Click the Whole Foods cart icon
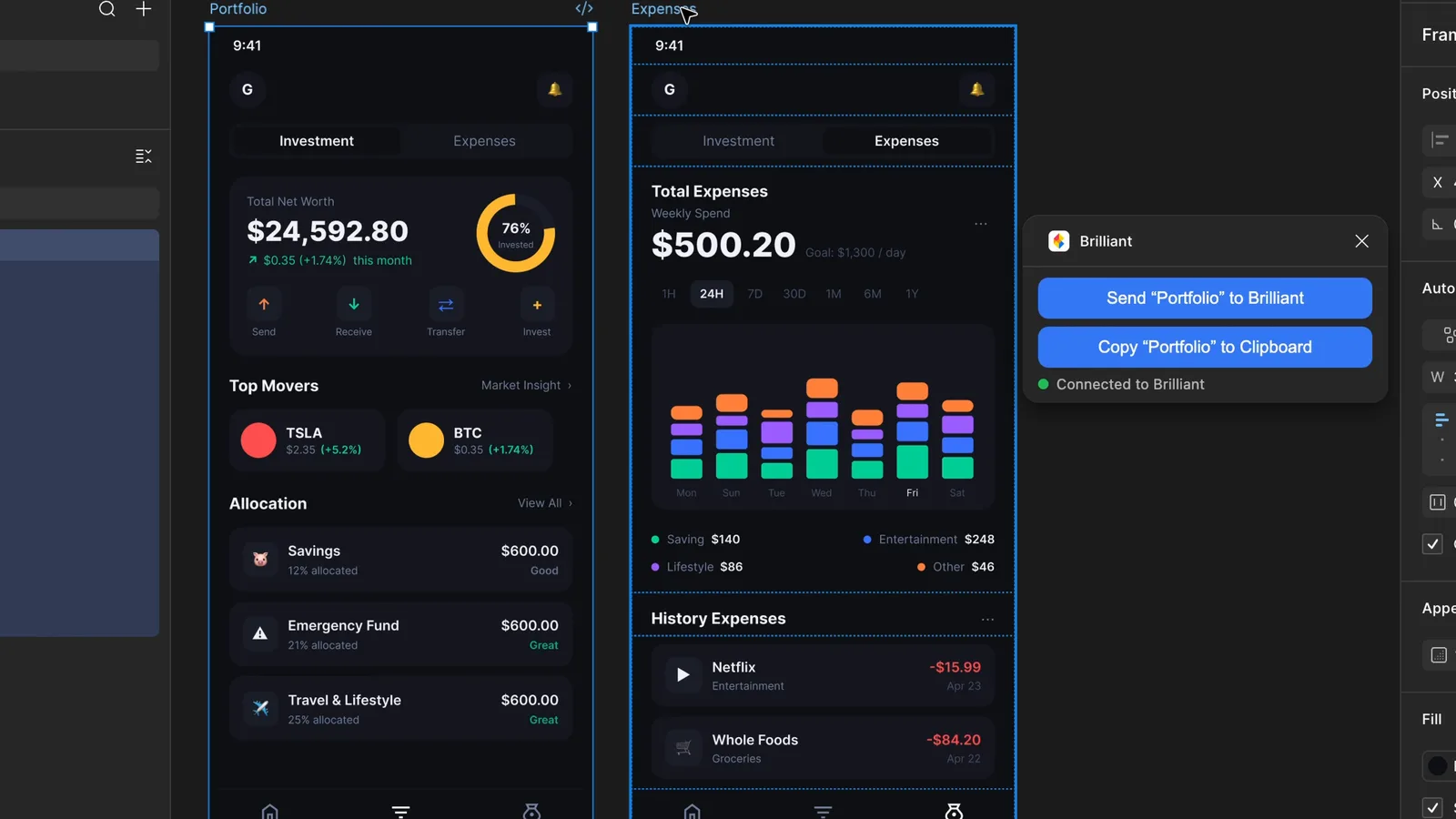1456x819 pixels. pyautogui.click(x=683, y=748)
